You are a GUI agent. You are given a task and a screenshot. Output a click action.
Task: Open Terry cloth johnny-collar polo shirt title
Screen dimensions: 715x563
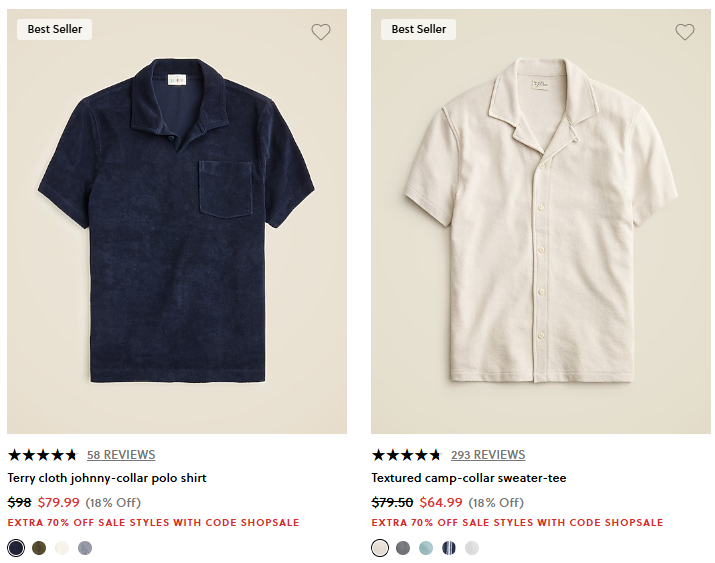pyautogui.click(x=107, y=478)
